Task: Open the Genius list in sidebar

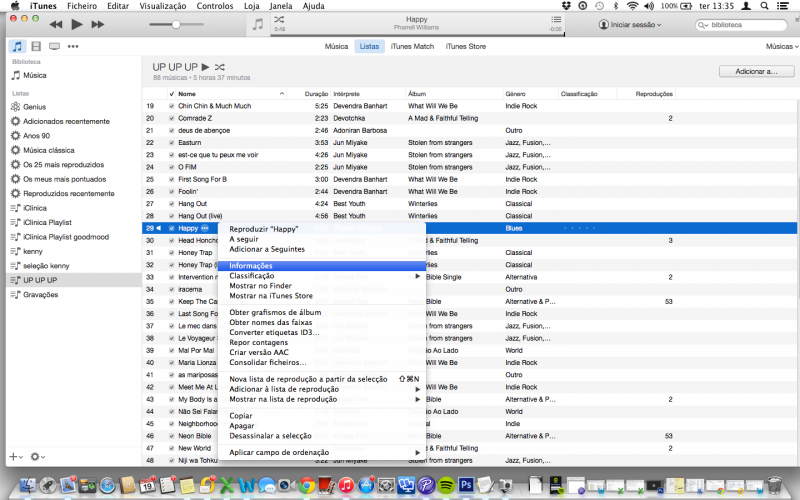Action: 34,107
